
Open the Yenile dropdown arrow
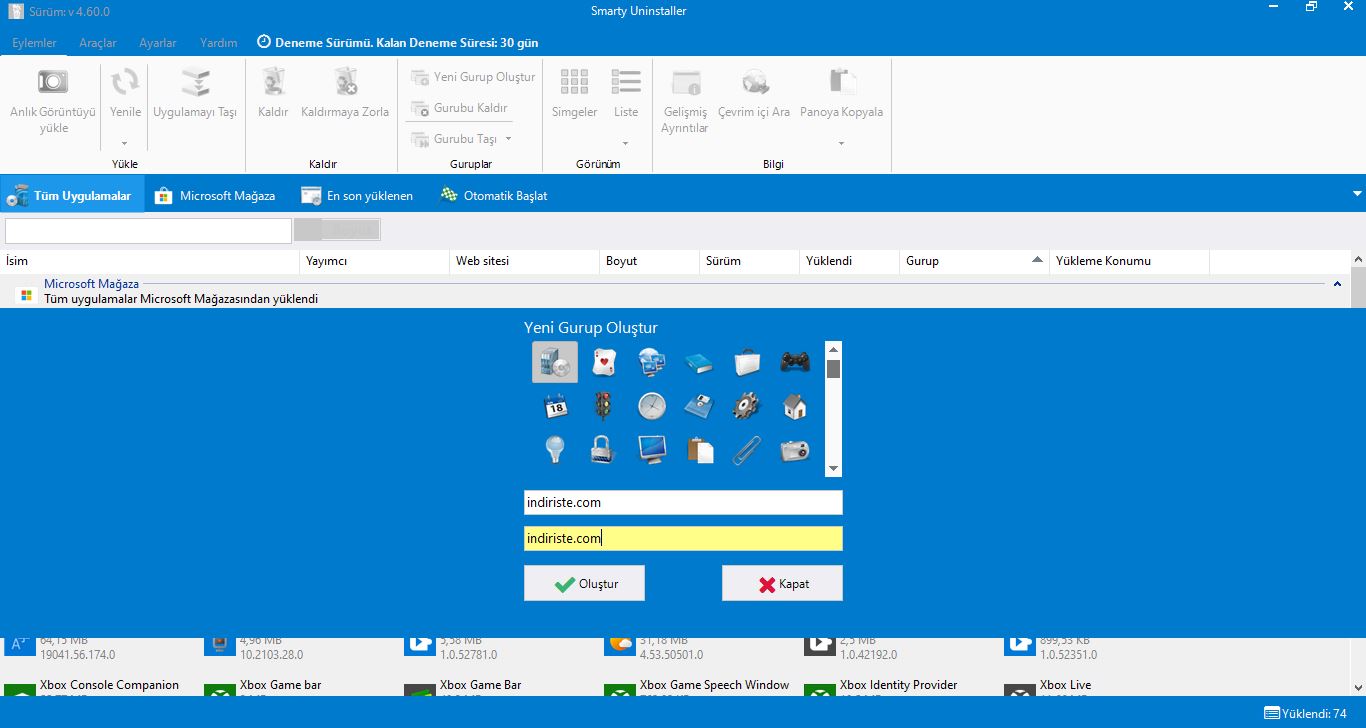(x=125, y=143)
